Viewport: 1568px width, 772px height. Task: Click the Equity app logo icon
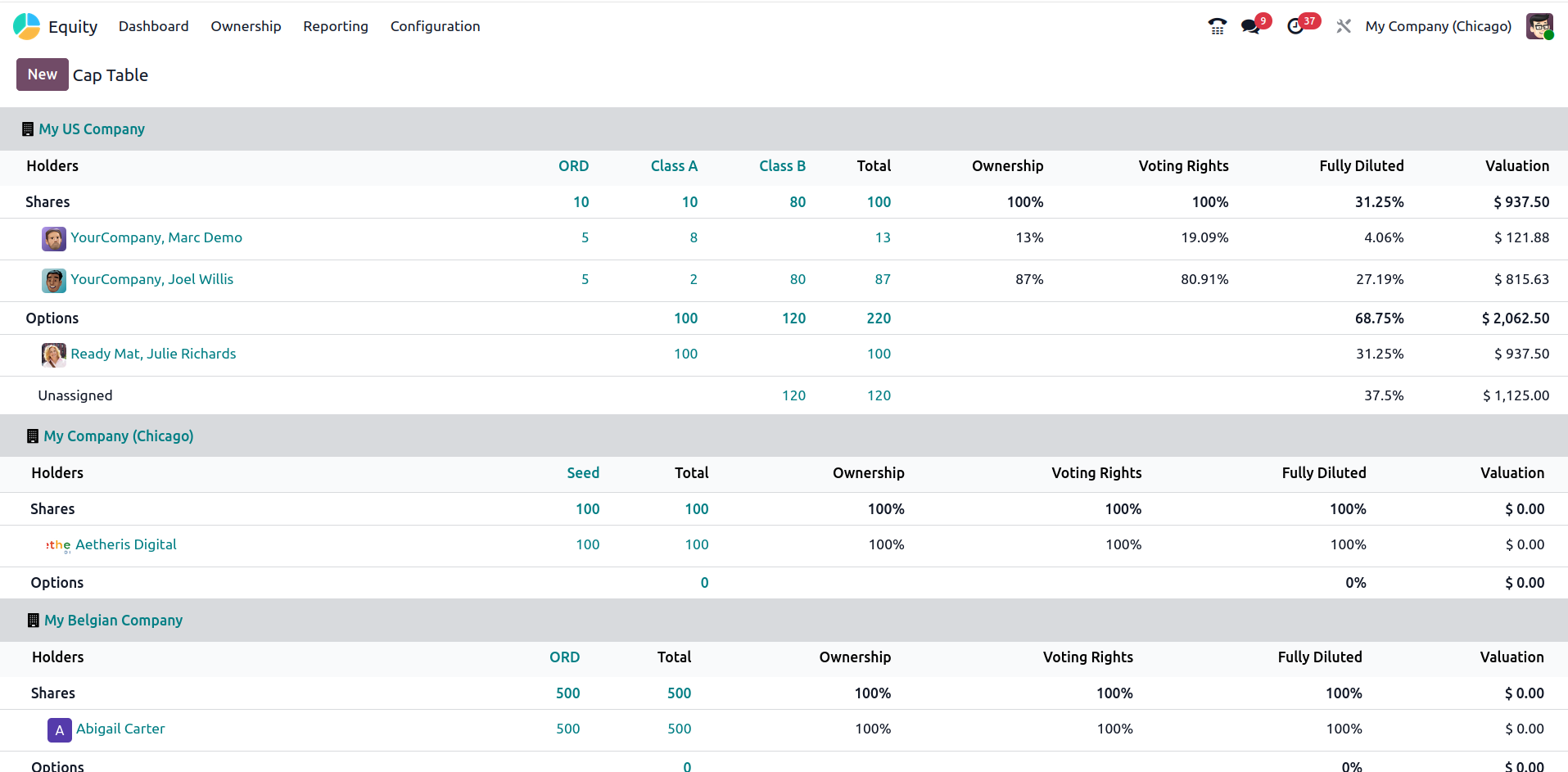(26, 26)
